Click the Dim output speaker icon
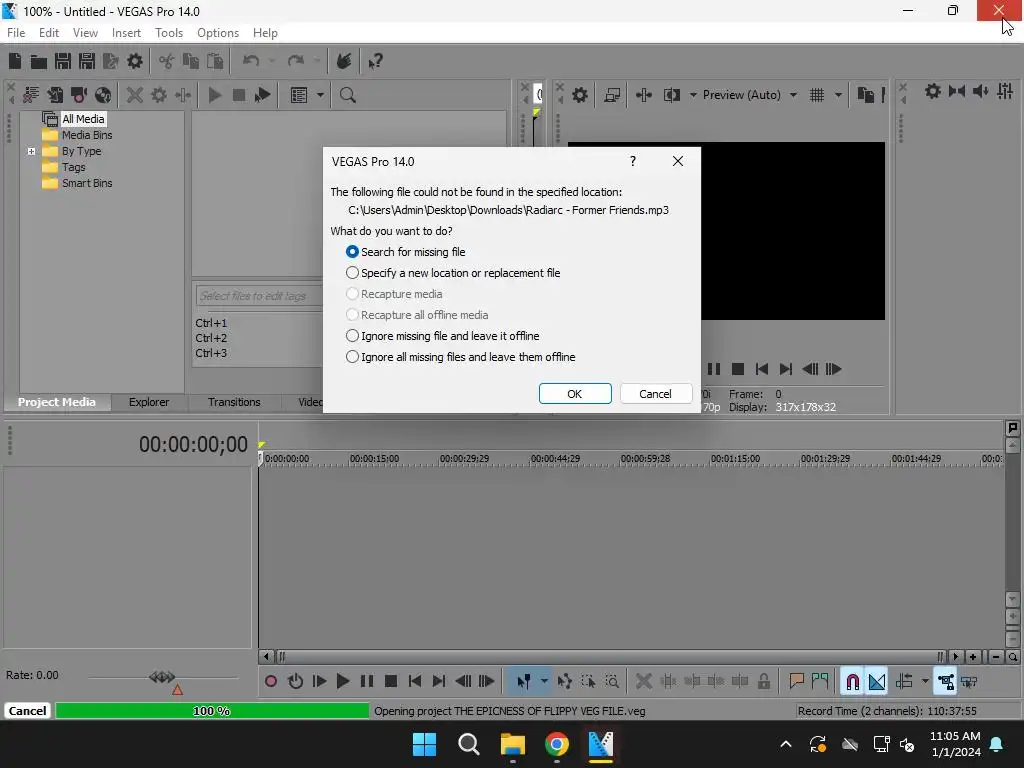 coord(980,91)
